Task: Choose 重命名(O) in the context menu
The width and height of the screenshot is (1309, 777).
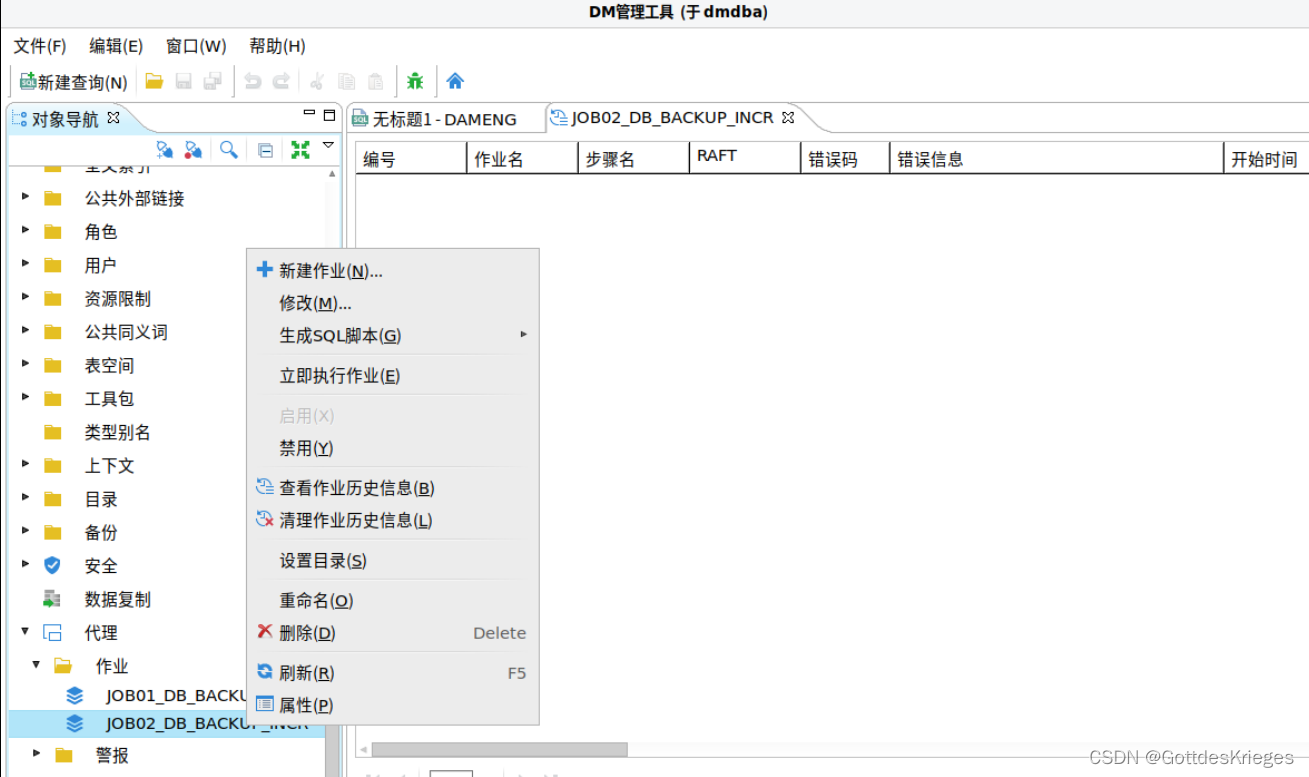Action: pos(392,600)
